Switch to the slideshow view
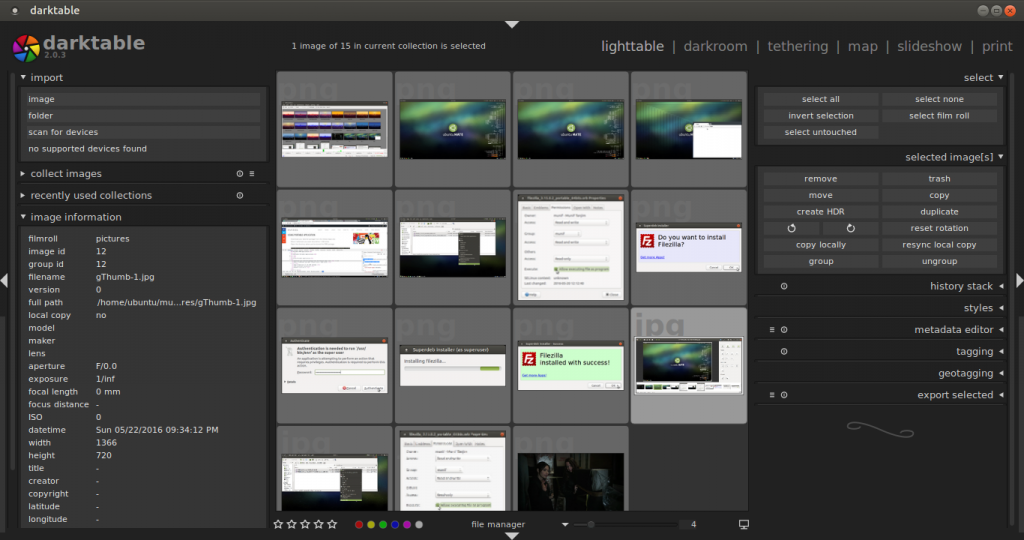1024x540 pixels. (x=929, y=46)
